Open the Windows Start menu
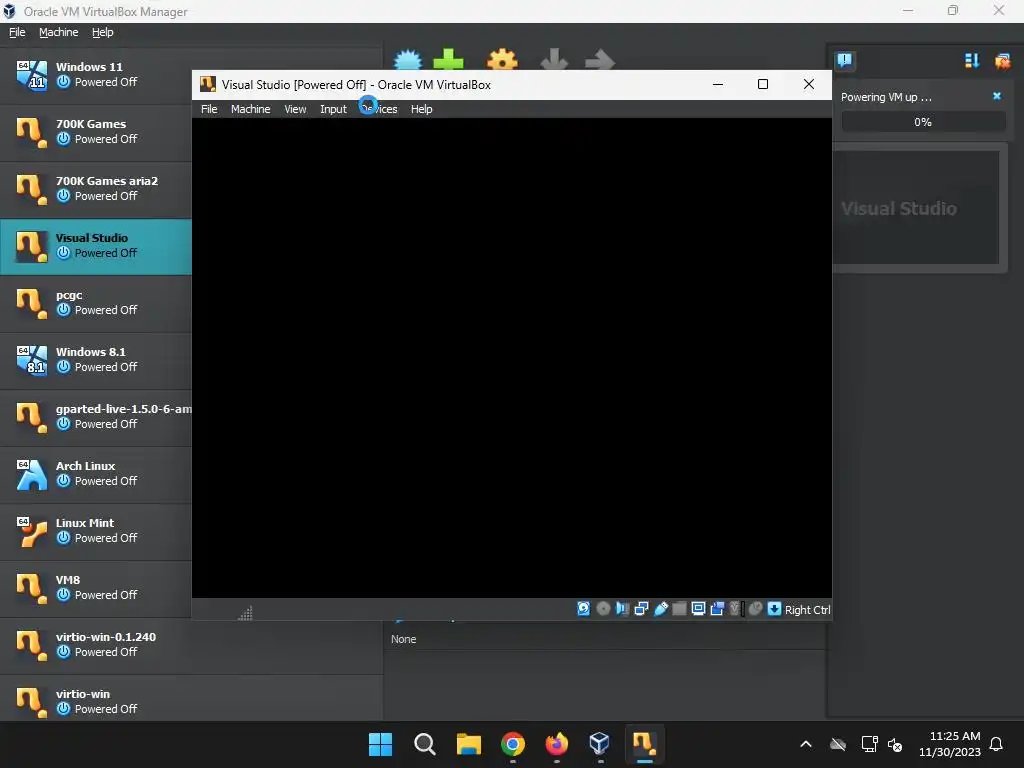This screenshot has height=768, width=1024. point(380,744)
